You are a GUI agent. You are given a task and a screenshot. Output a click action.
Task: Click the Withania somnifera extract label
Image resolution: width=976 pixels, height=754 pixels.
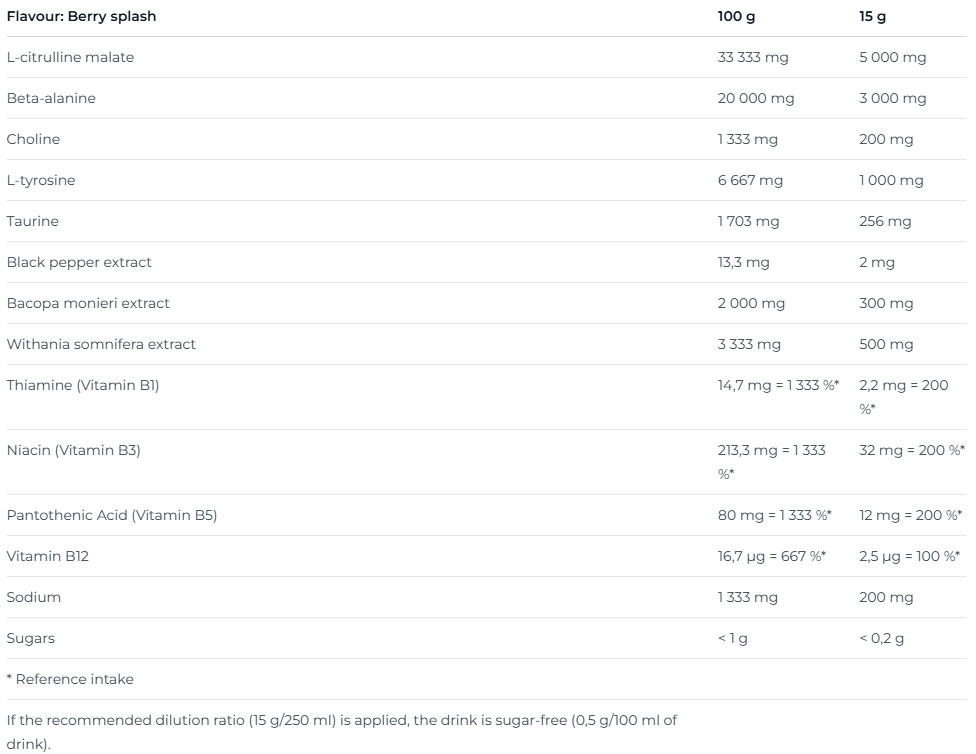(x=101, y=344)
